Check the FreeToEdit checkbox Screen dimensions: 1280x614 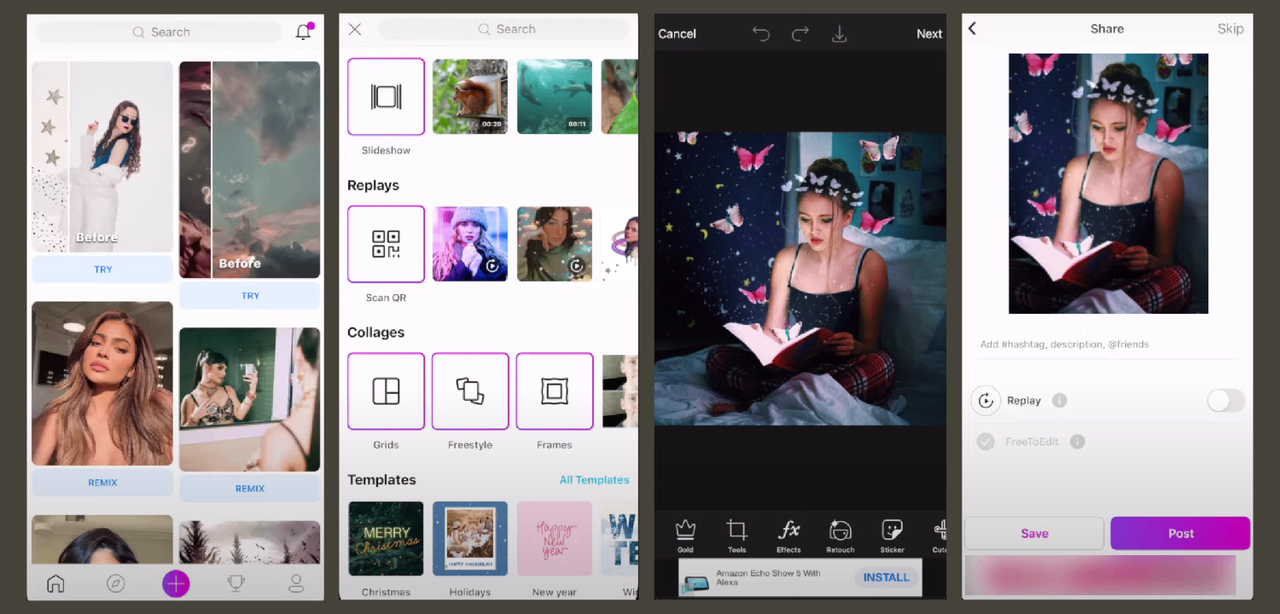point(986,441)
